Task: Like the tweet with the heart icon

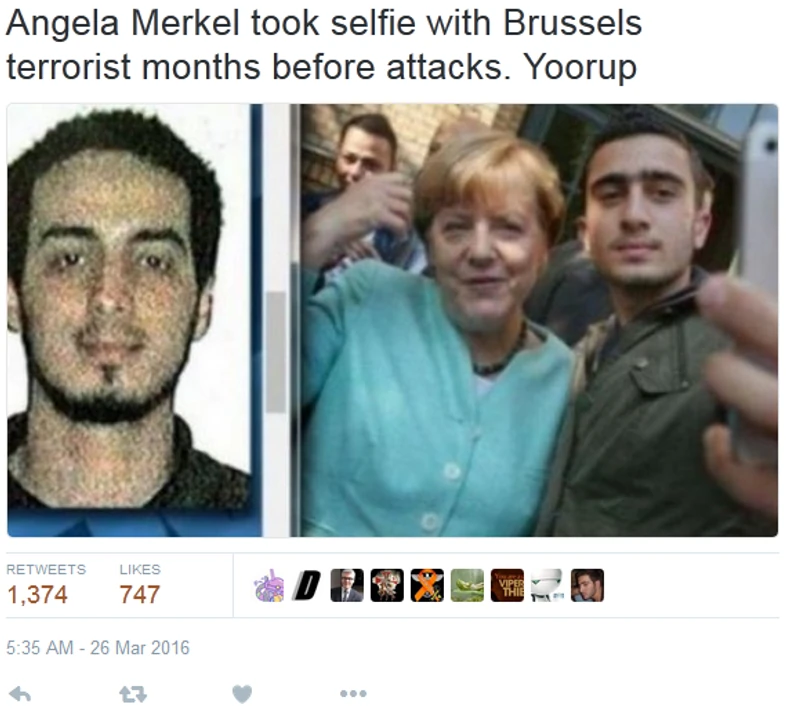Action: pos(242,695)
